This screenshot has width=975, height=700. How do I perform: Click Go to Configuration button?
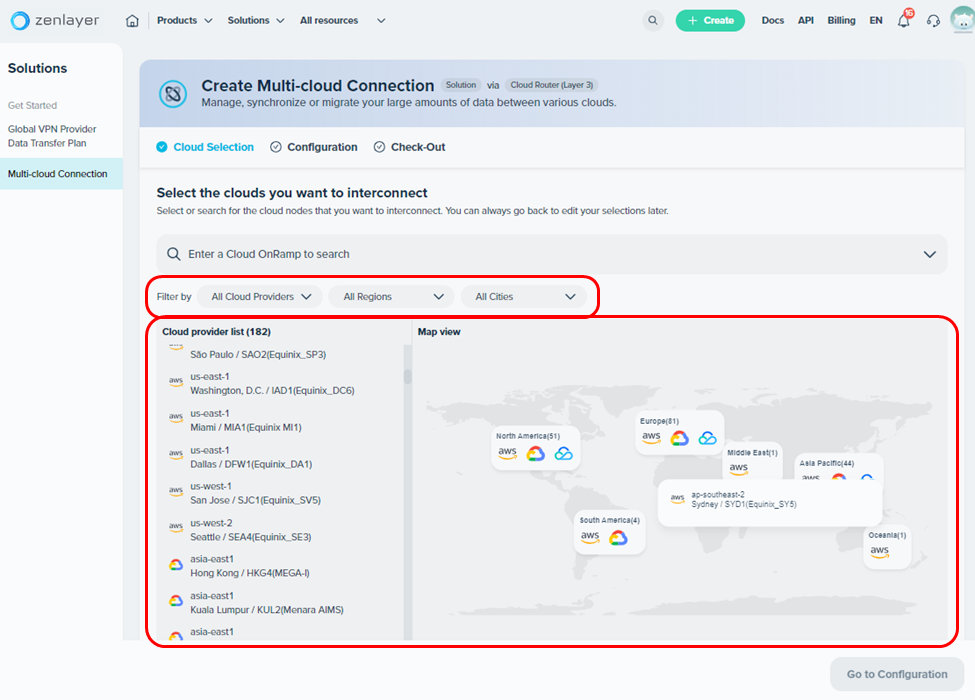(x=897, y=674)
